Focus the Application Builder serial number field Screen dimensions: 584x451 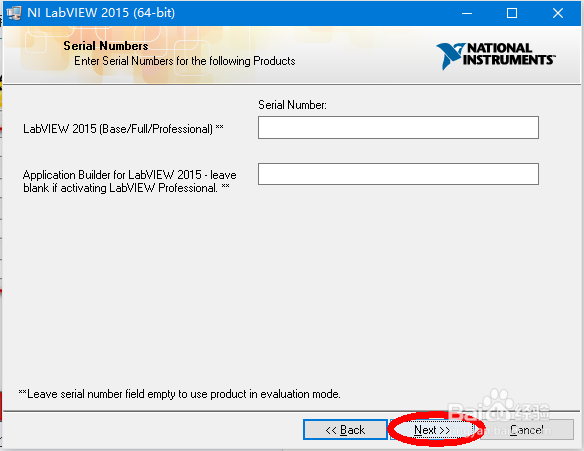tap(398, 174)
